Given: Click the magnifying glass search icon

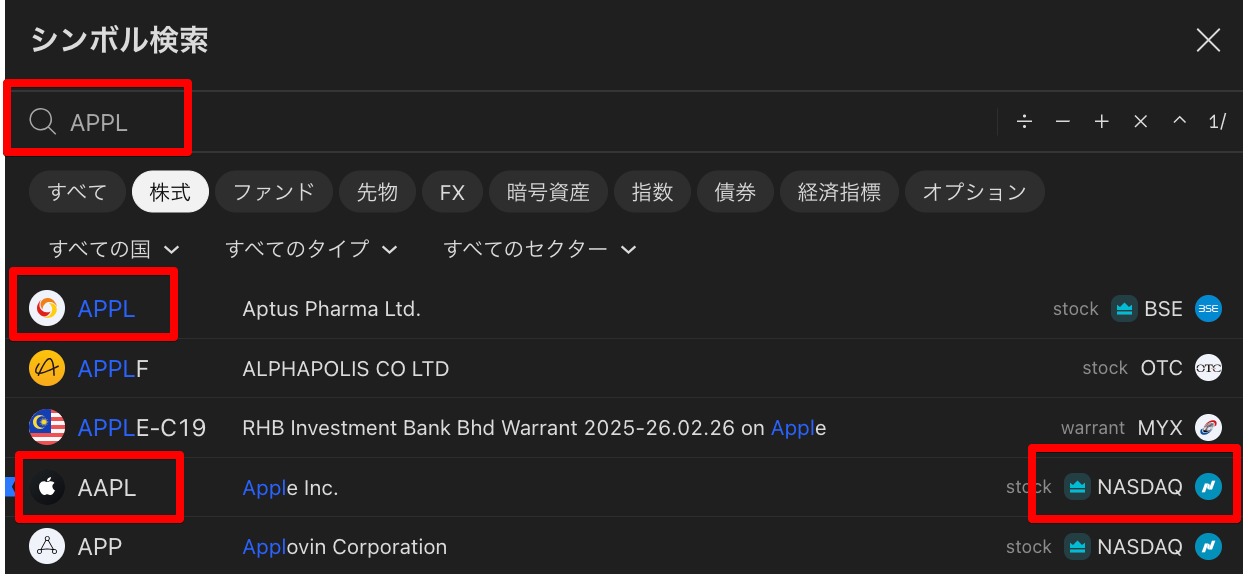Looking at the screenshot, I should coord(42,122).
